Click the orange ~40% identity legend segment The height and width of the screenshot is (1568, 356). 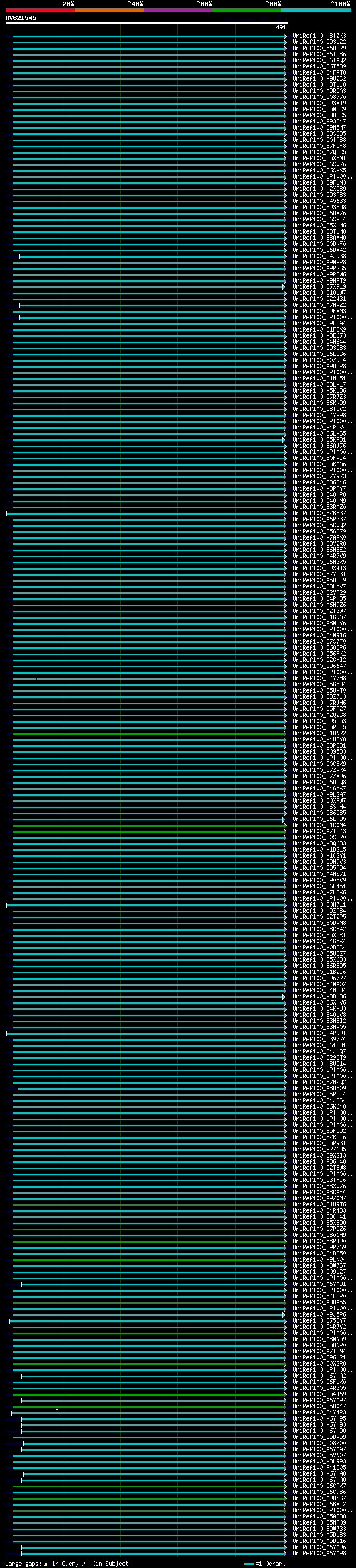click(109, 10)
